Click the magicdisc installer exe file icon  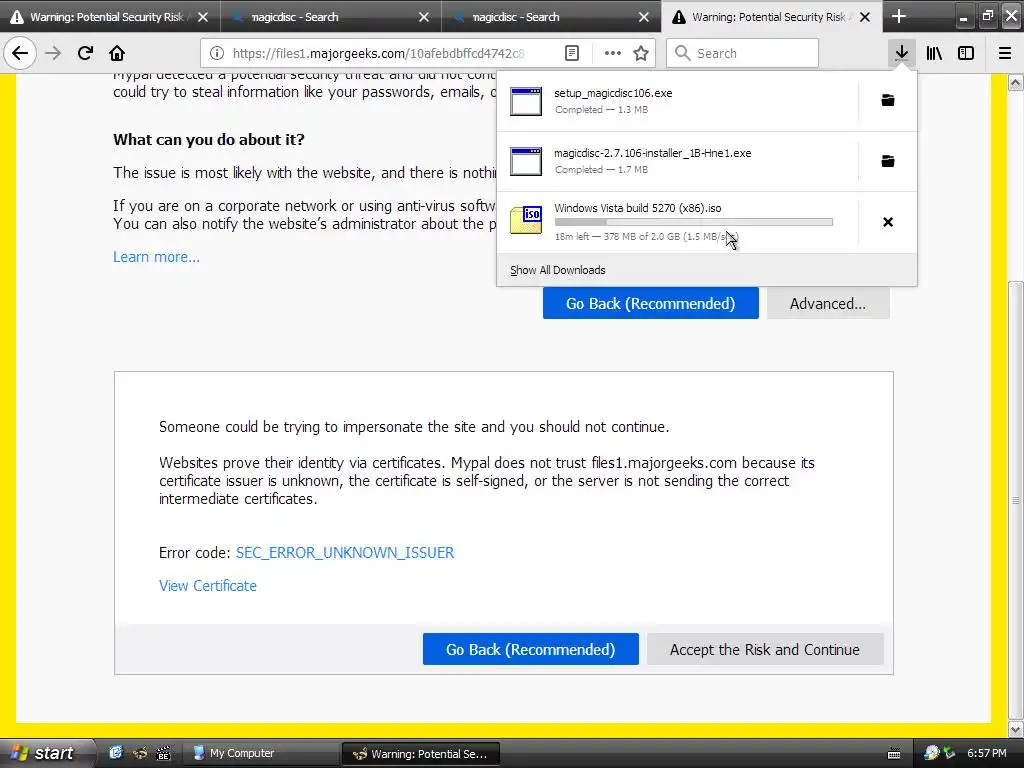(x=526, y=161)
